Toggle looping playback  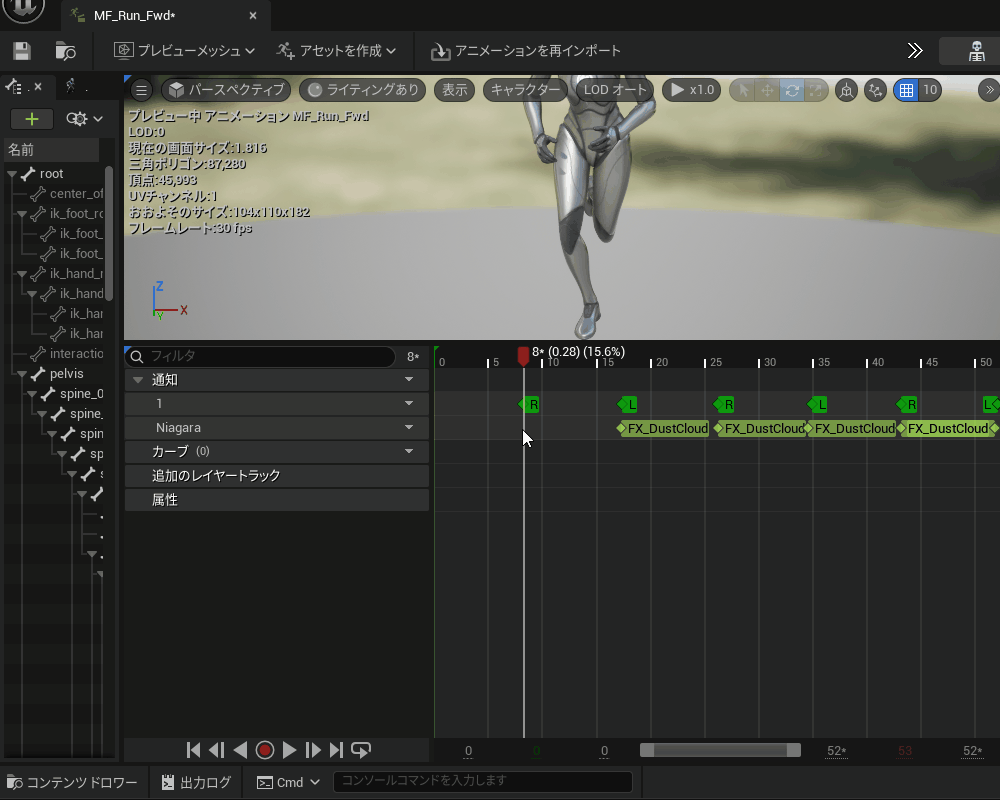(361, 750)
